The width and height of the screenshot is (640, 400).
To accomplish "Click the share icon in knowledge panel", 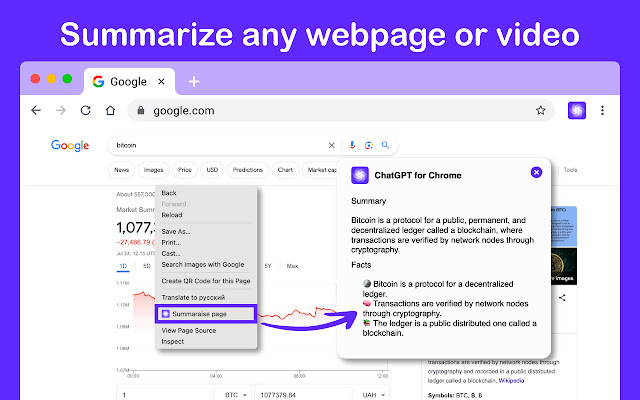I will coord(562,298).
